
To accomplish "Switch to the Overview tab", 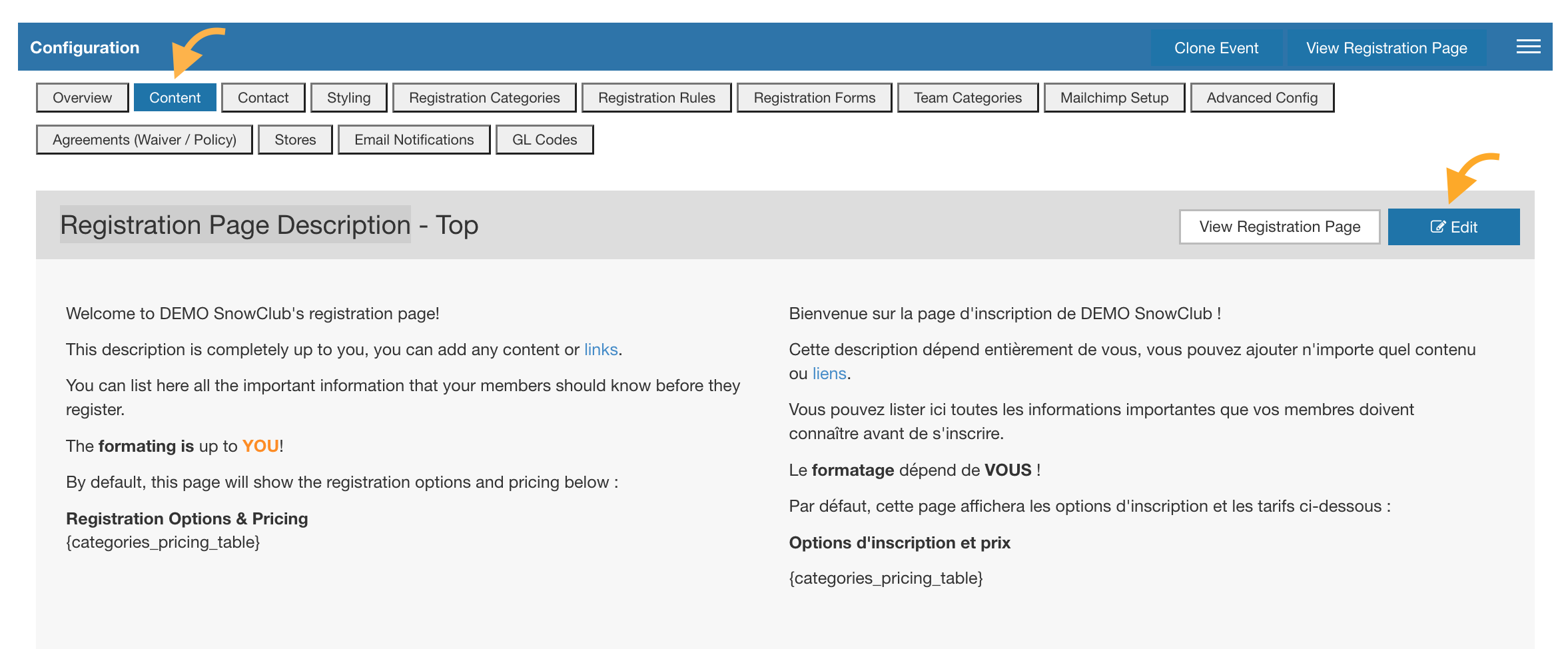I will pos(82,97).
